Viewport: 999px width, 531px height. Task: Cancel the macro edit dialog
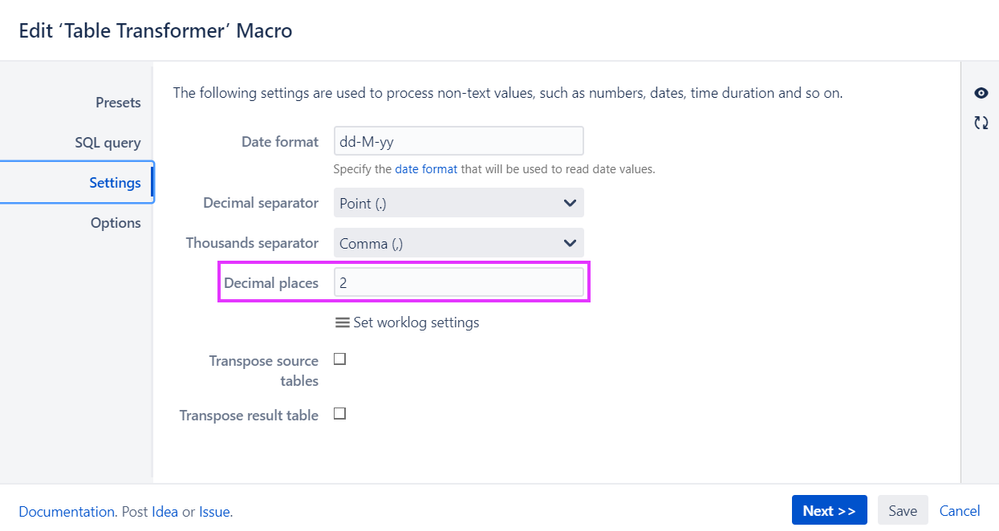coord(960,511)
